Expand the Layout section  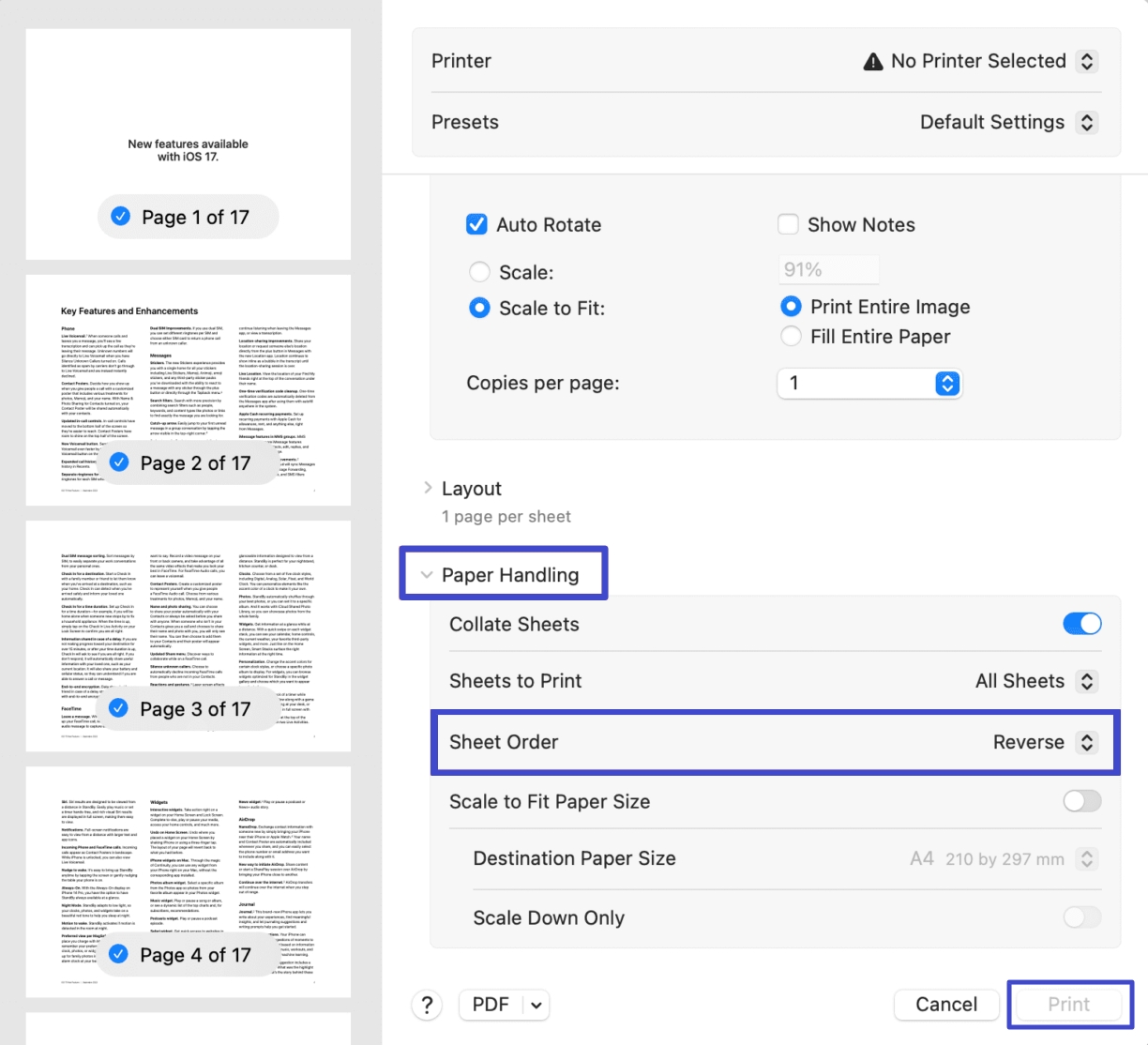tap(428, 488)
